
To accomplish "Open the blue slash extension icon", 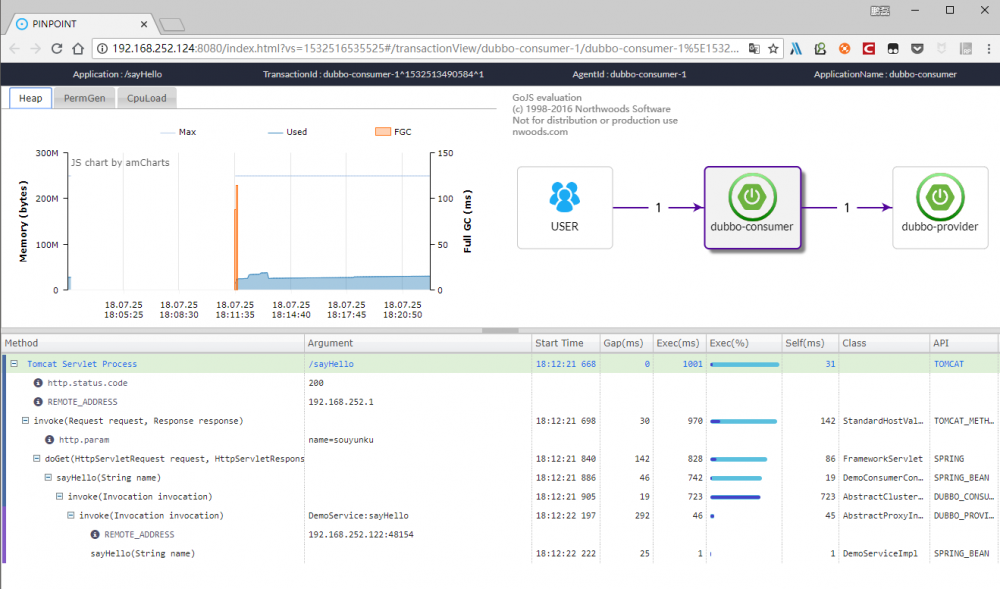I will tap(796, 48).
